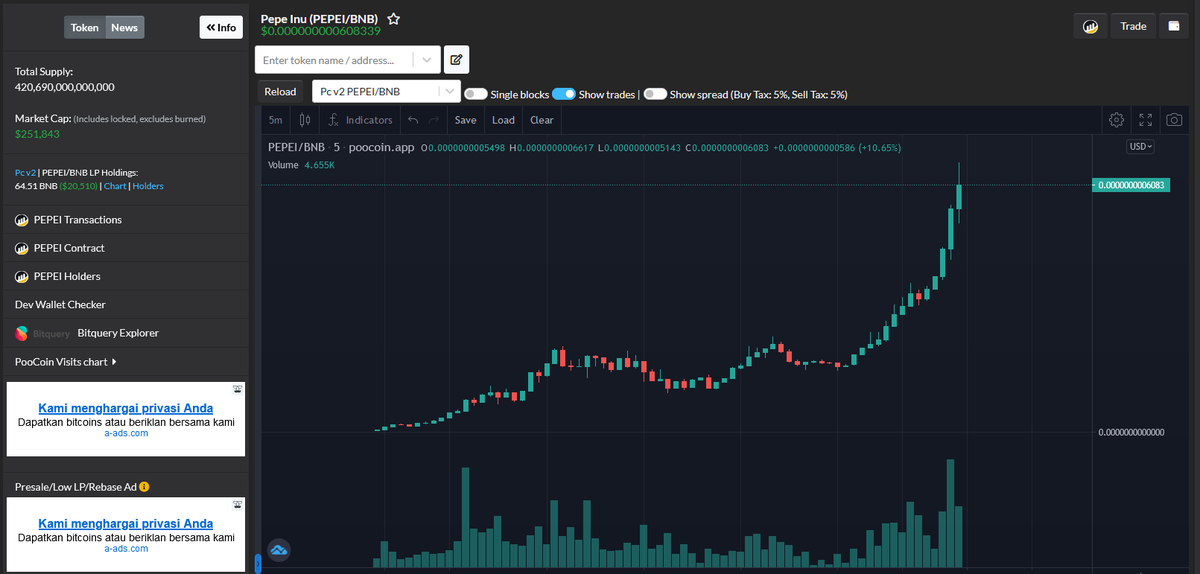Click the Volume 4.655K label
The width and height of the screenshot is (1200, 574).
[301, 165]
